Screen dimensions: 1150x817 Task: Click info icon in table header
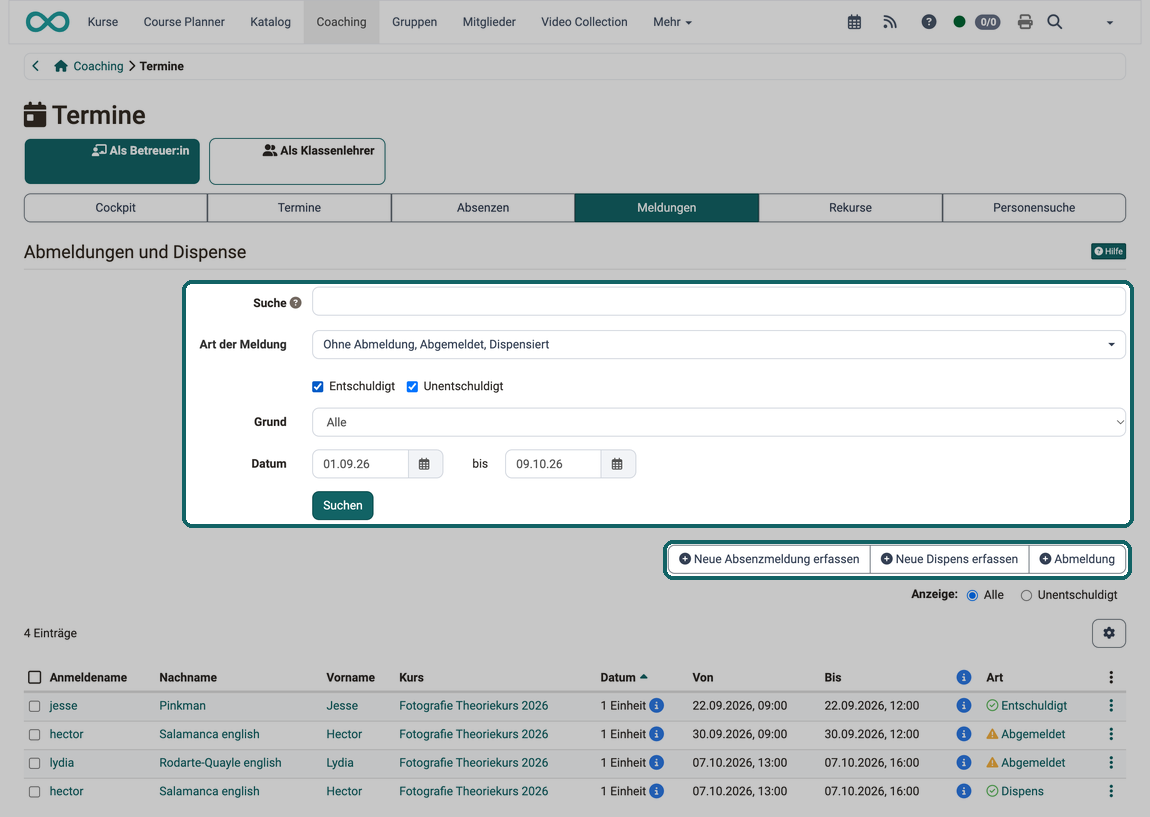[x=964, y=677]
